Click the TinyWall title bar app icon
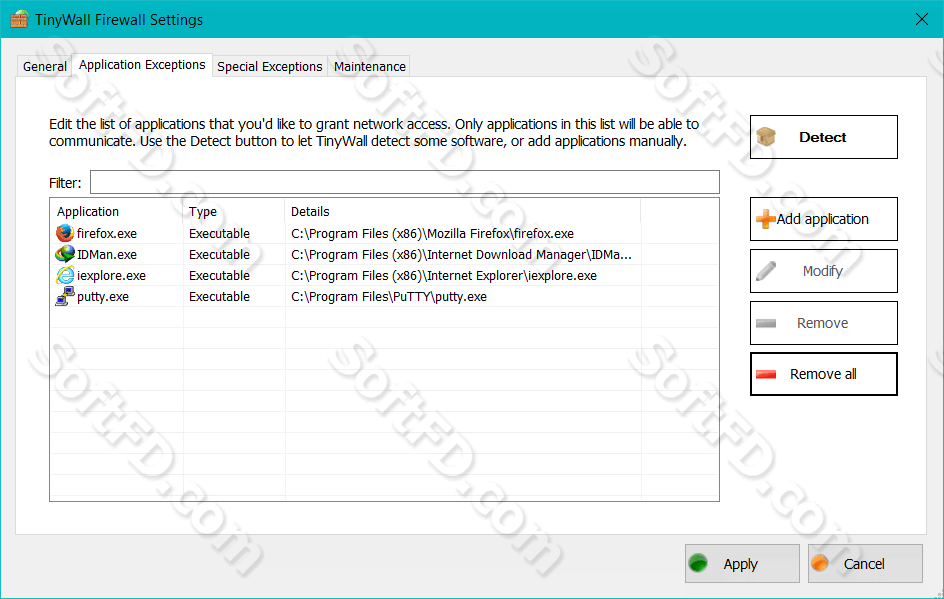This screenshot has width=944, height=599. click(x=19, y=19)
